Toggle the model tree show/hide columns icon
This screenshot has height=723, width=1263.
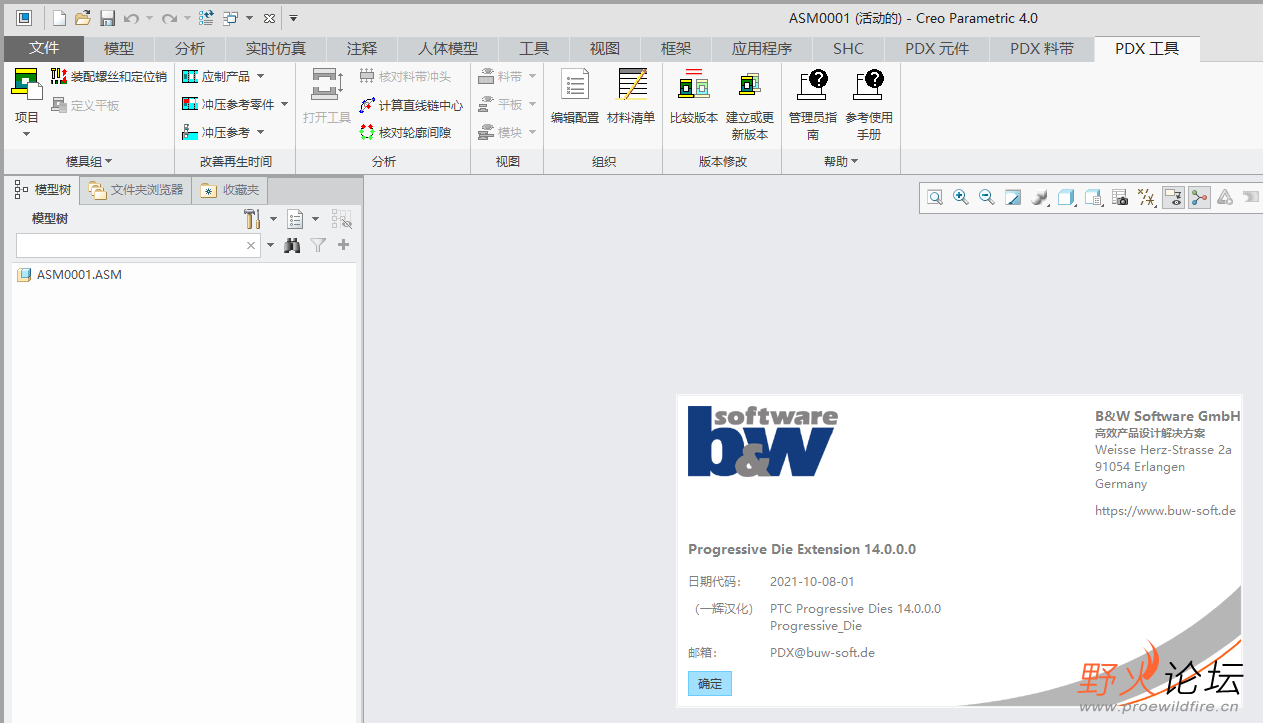click(342, 219)
